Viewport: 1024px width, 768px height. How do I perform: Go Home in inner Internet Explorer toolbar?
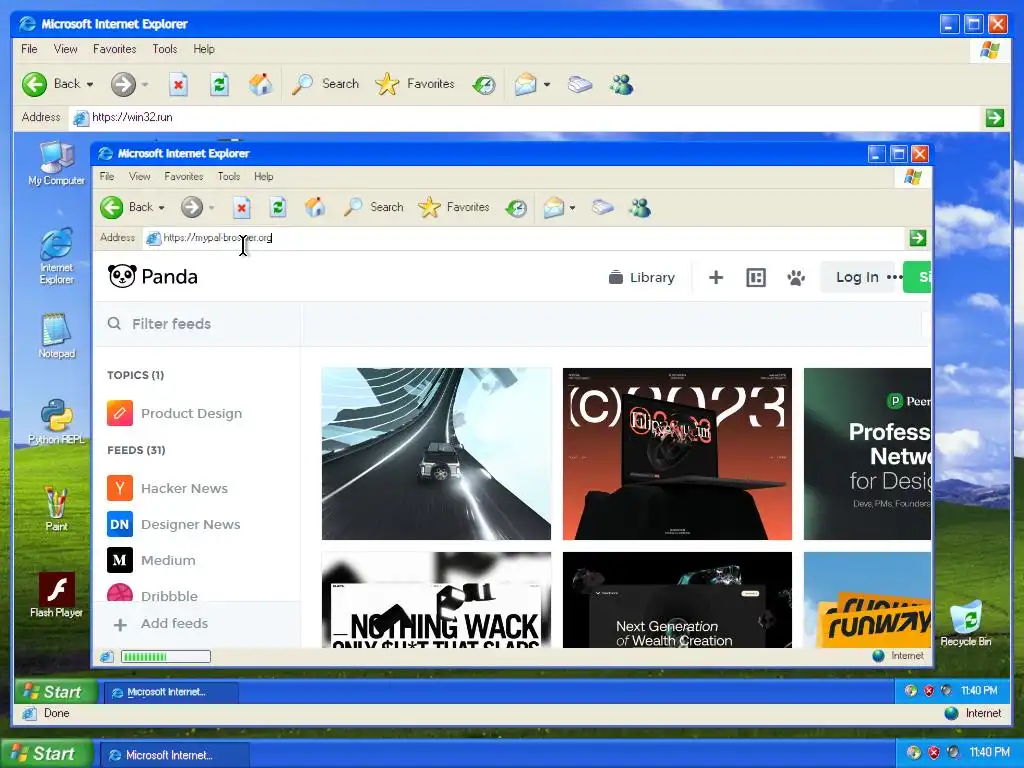pyautogui.click(x=315, y=208)
